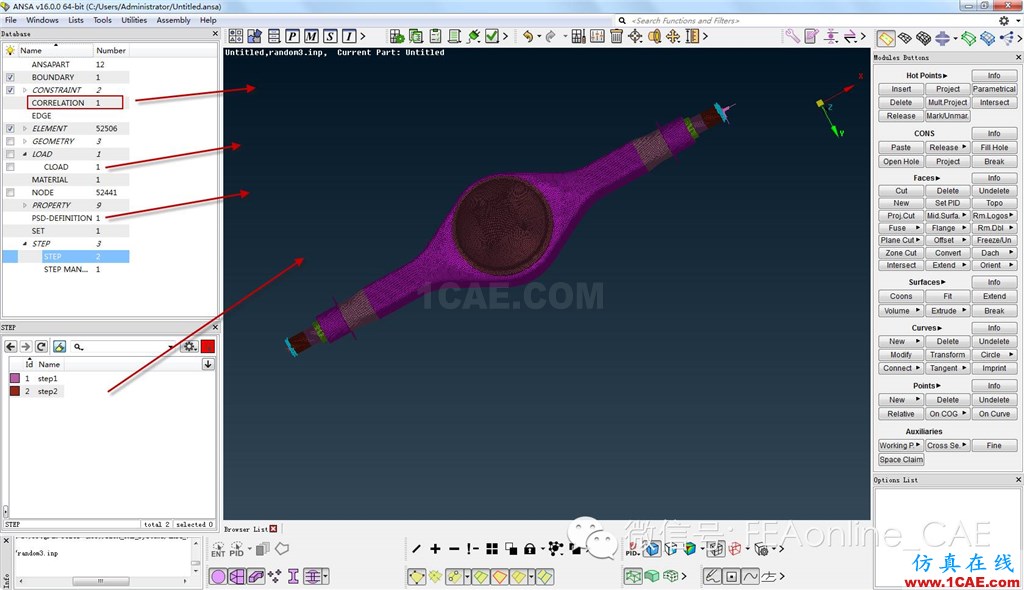This screenshot has height=590, width=1024.
Task: Click the highlight brush icon in STEP panel
Action: coord(59,346)
